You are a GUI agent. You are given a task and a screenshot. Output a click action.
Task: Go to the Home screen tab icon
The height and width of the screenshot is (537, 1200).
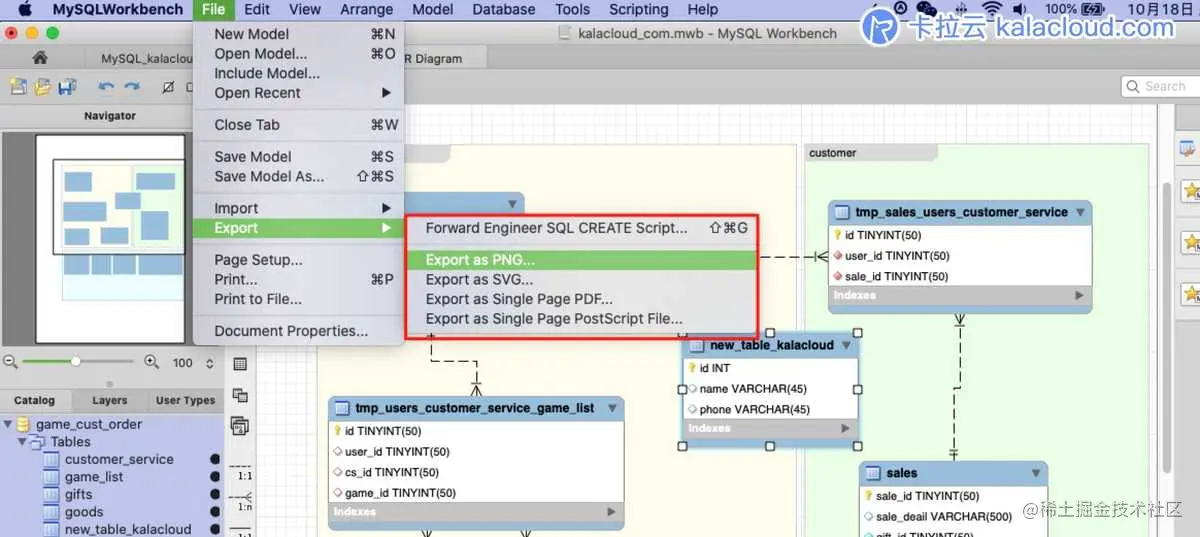click(40, 58)
